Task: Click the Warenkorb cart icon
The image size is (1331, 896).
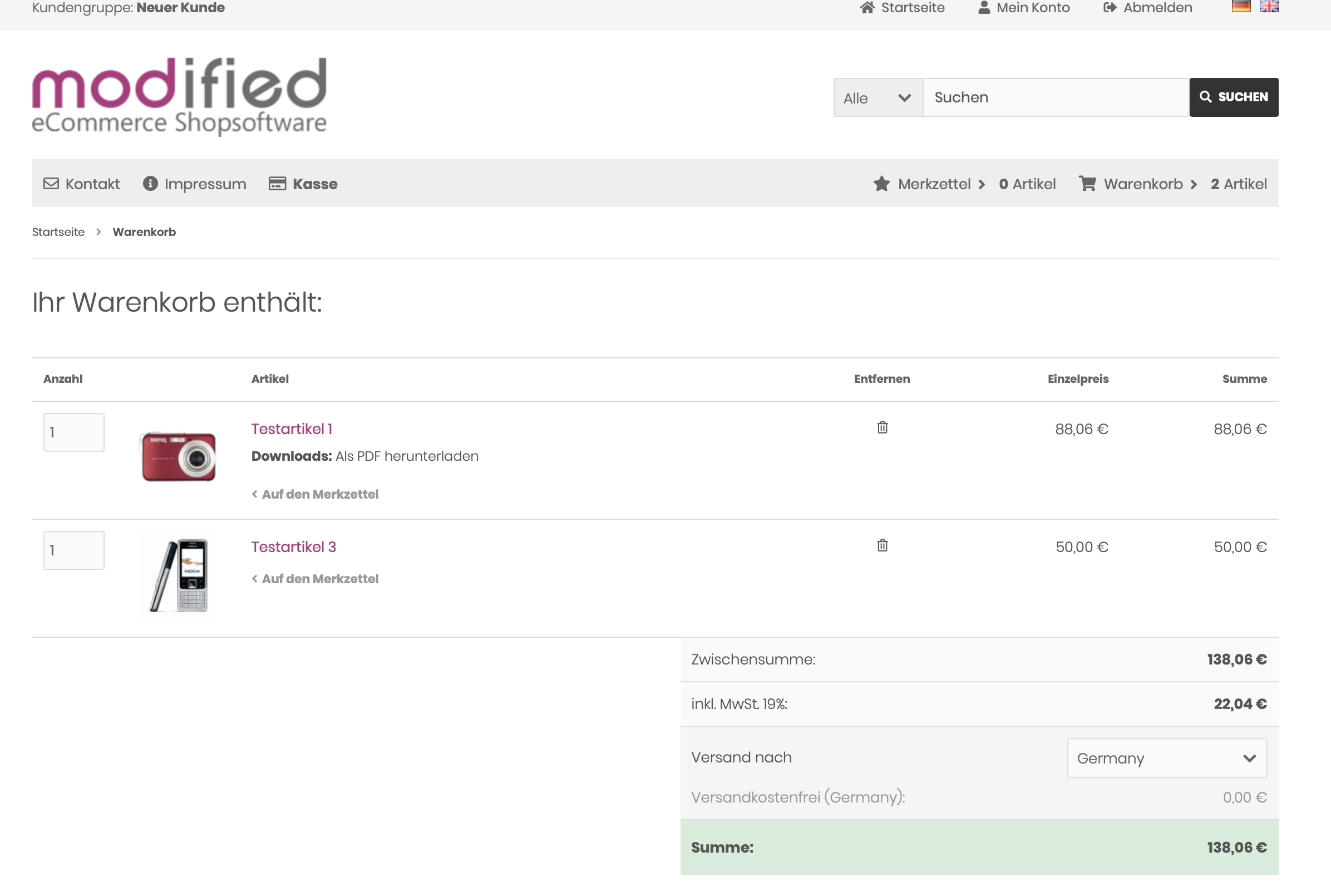Action: click(x=1087, y=184)
